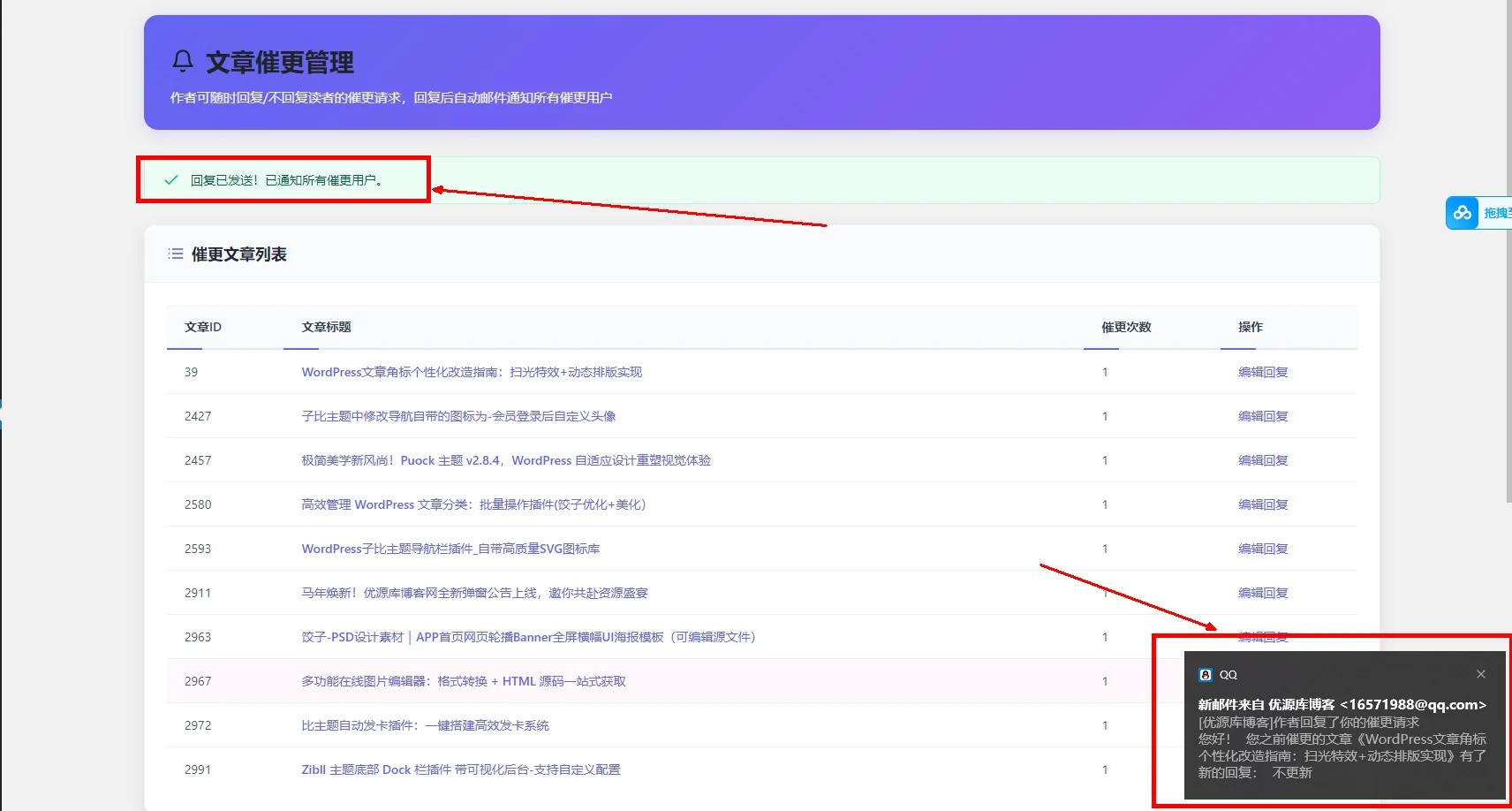Click the QQ penguin icon in the notification
Screen dimensions: 1512x811
click(x=1206, y=674)
